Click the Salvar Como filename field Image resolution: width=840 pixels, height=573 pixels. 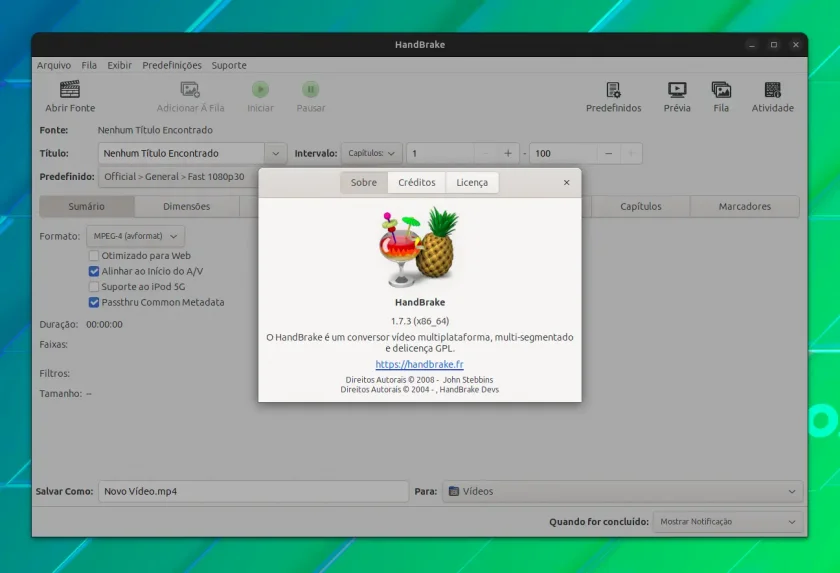253,491
